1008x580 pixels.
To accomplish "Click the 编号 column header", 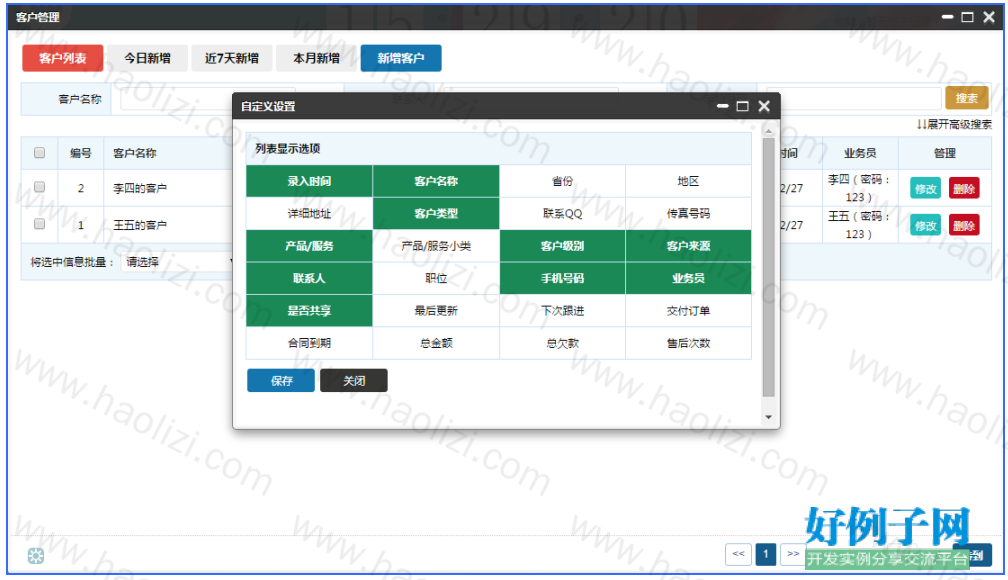I will pyautogui.click(x=80, y=153).
